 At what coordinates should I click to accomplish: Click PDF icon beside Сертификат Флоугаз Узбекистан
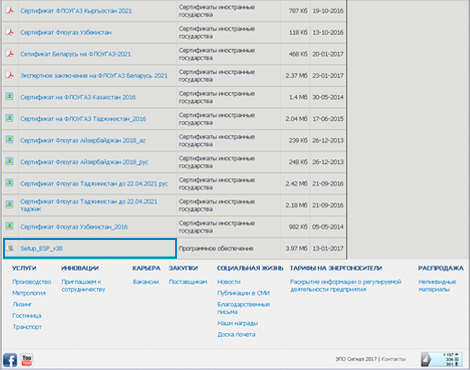coord(10,32)
